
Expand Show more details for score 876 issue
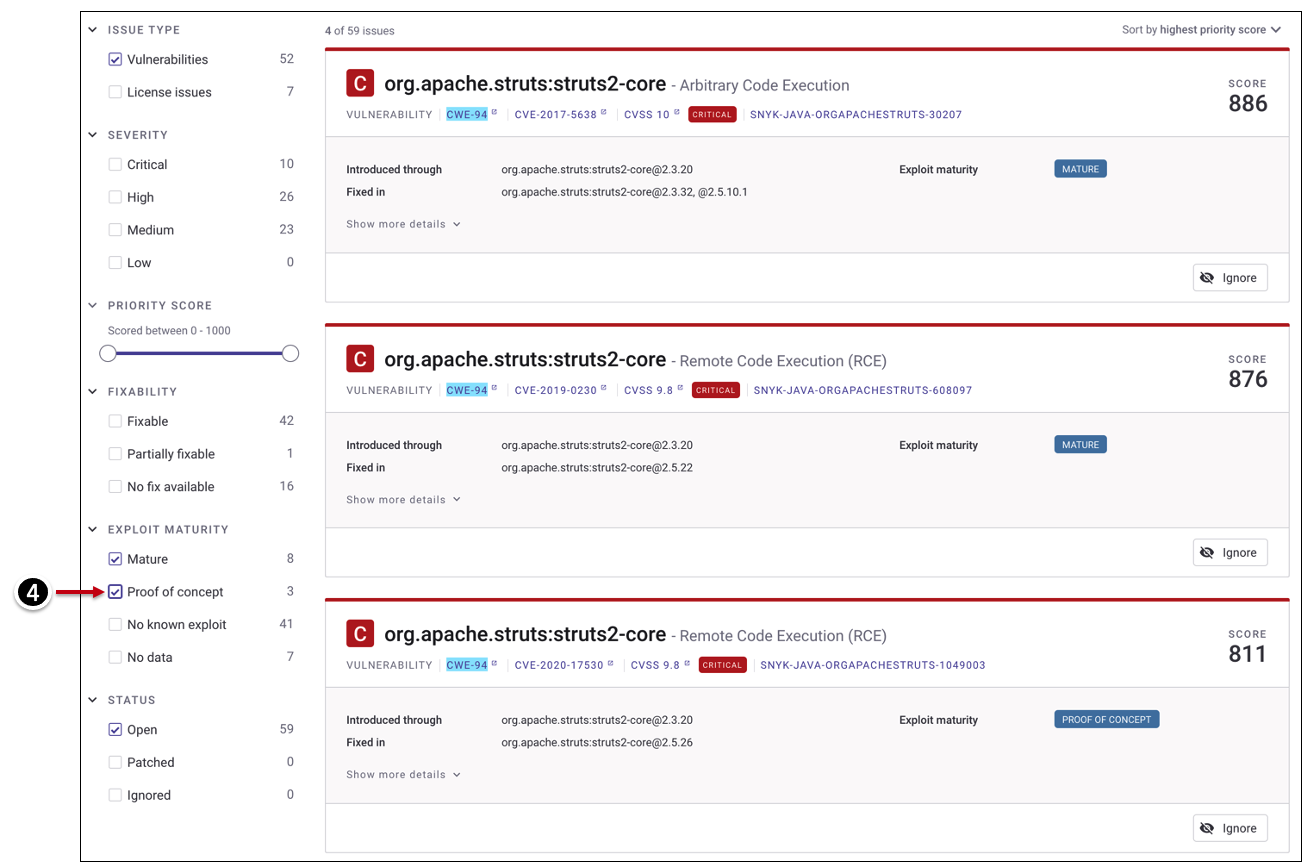click(403, 500)
